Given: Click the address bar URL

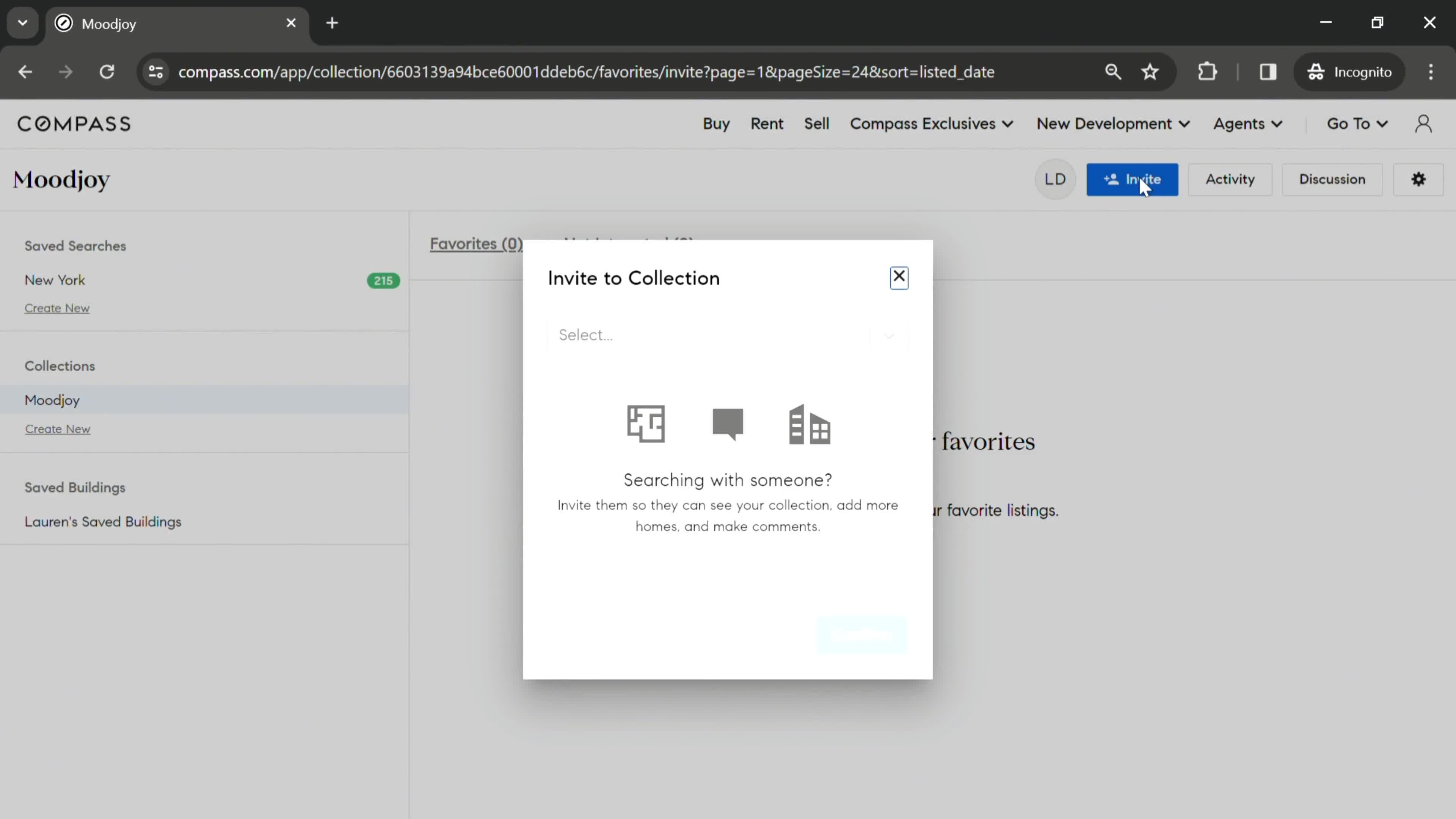Looking at the screenshot, I should (586, 72).
